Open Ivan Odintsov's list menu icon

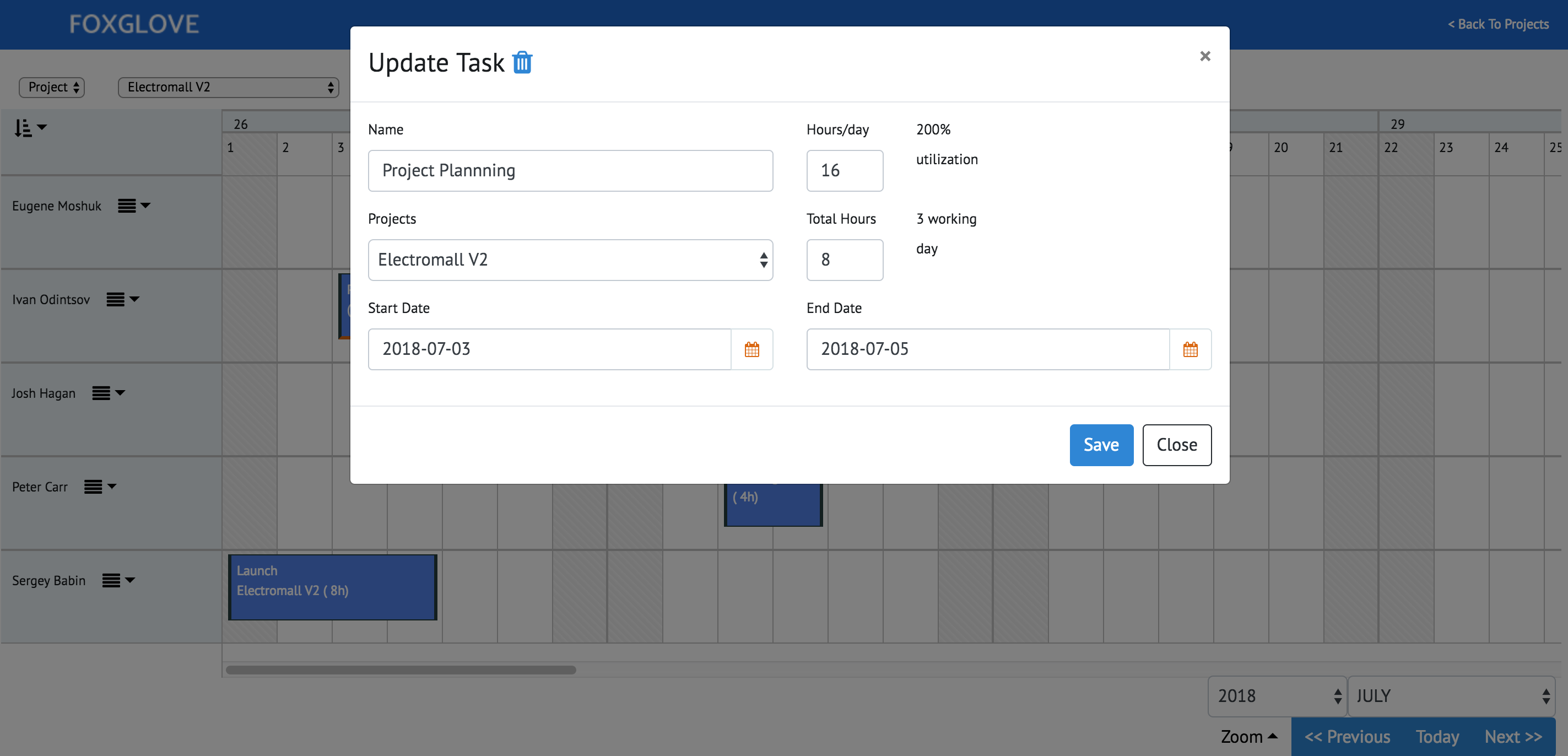(122, 299)
